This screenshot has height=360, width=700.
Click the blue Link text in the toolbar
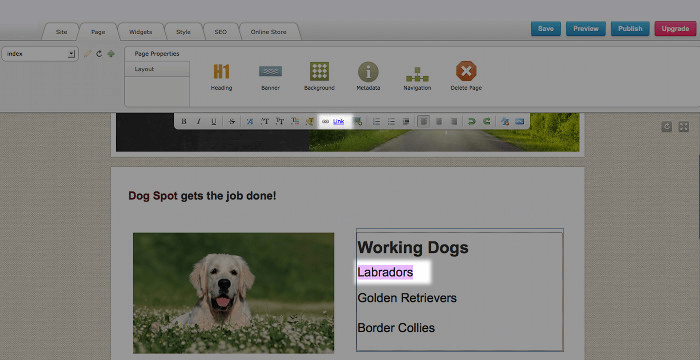[338, 121]
